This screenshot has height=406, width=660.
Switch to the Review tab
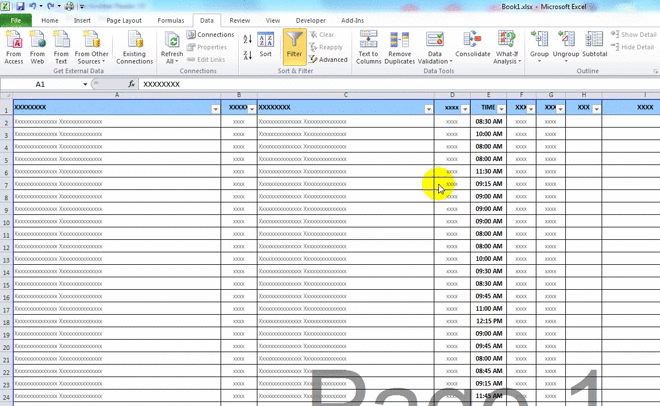pos(240,20)
